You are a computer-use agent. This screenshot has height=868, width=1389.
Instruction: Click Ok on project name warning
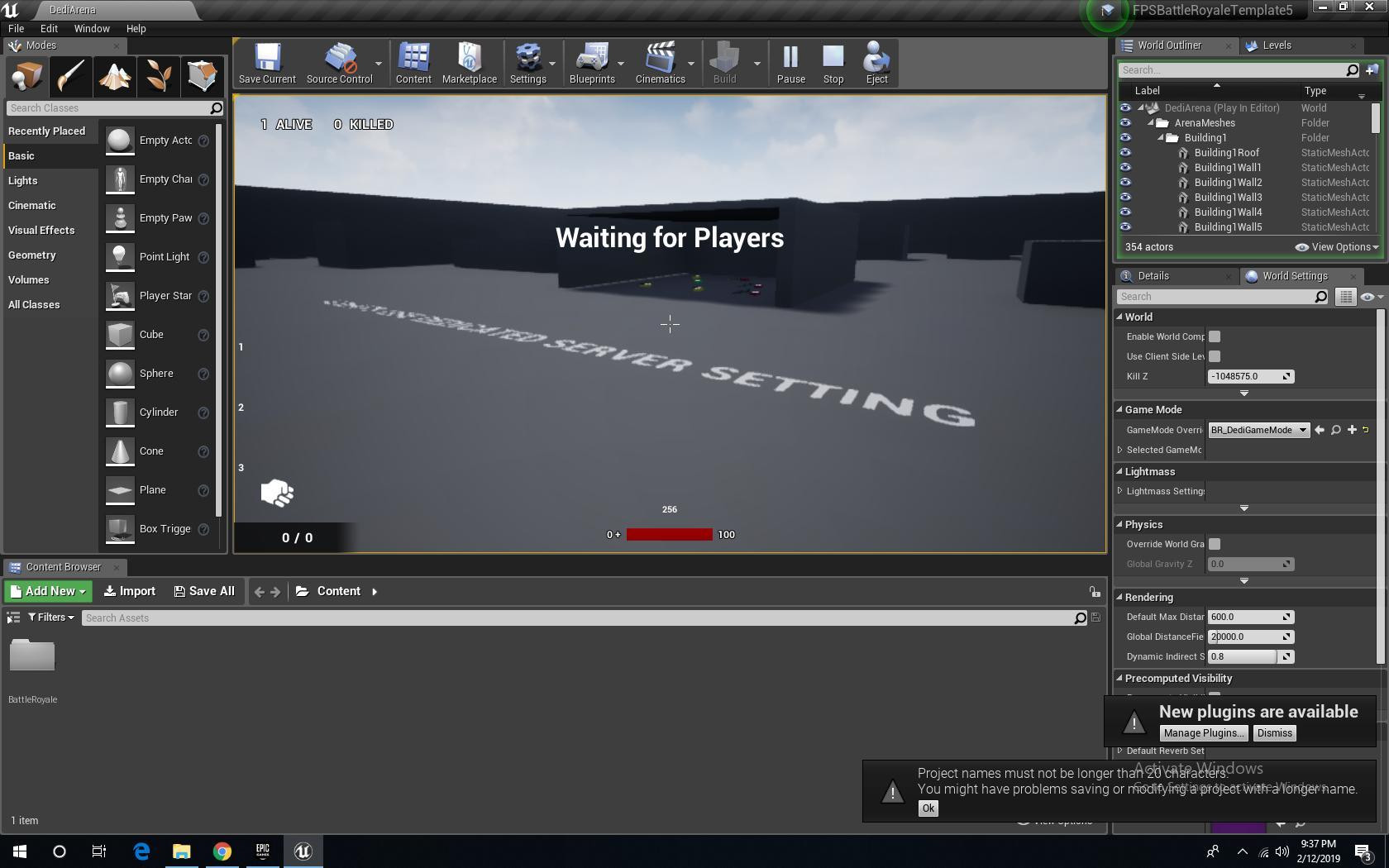click(x=928, y=808)
